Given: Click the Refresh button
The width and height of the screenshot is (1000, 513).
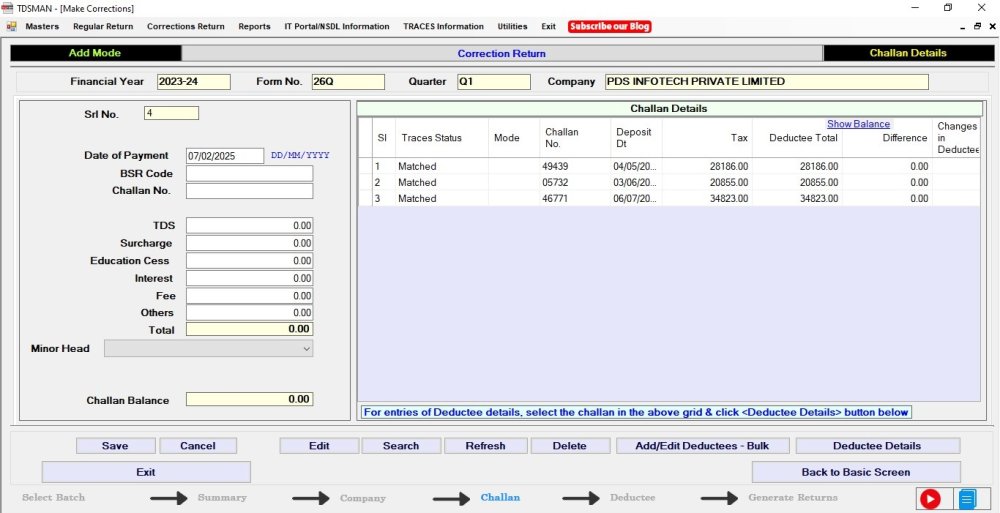Looking at the screenshot, I should coord(485,446).
